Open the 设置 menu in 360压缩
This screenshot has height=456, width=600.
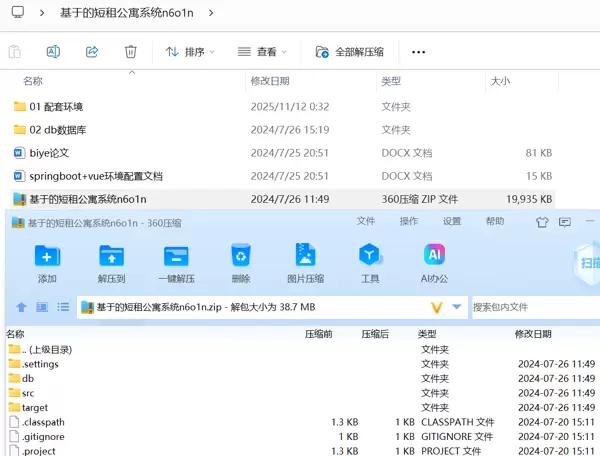coord(452,221)
